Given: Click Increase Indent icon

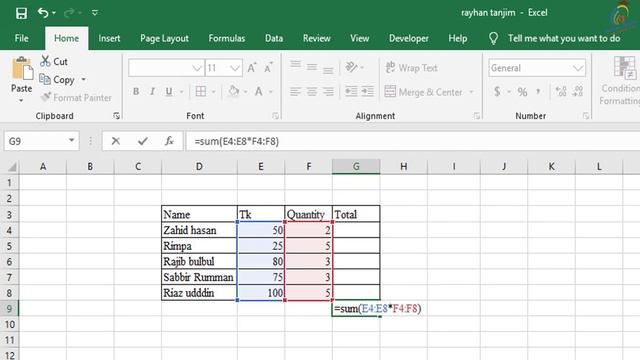Looking at the screenshot, I should (x=367, y=91).
